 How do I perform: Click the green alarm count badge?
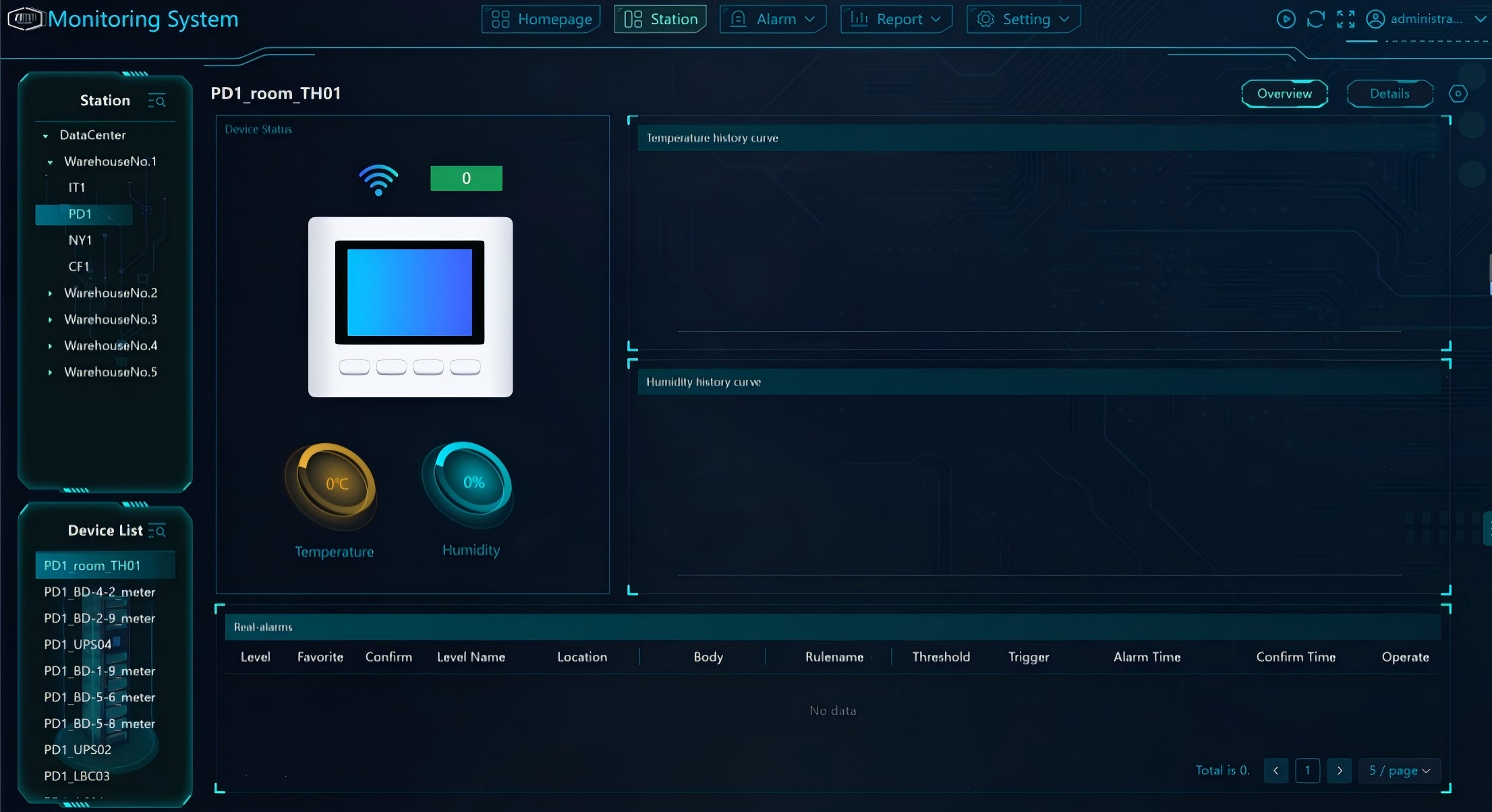click(466, 178)
